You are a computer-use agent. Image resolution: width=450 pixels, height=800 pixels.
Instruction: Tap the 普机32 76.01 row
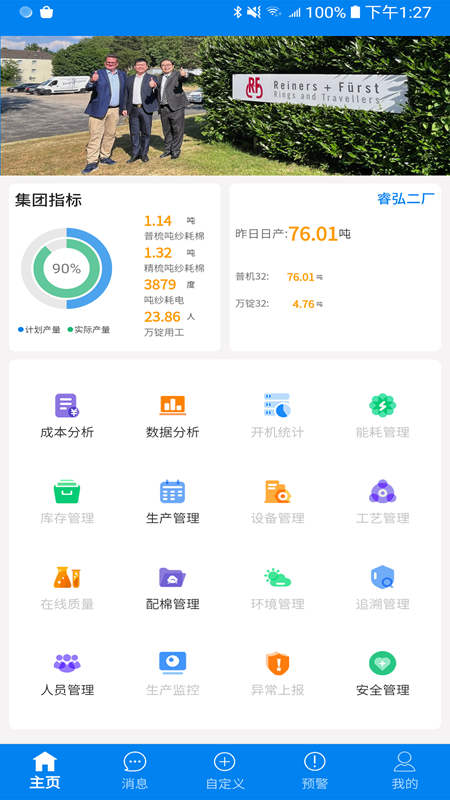pyautogui.click(x=279, y=277)
